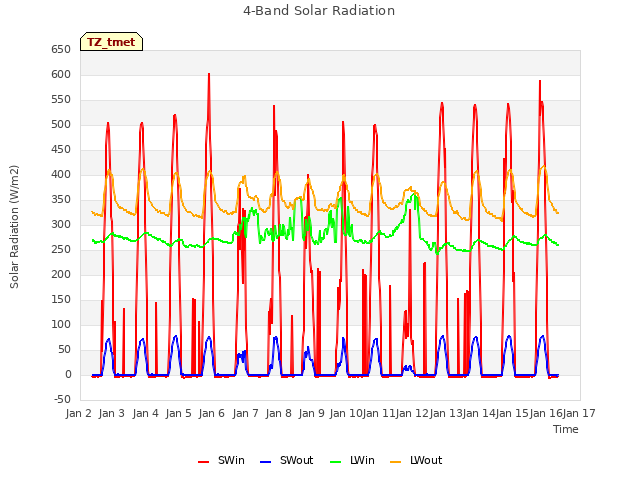
Task: Click the 400 y-axis value
Action: coord(61,175)
